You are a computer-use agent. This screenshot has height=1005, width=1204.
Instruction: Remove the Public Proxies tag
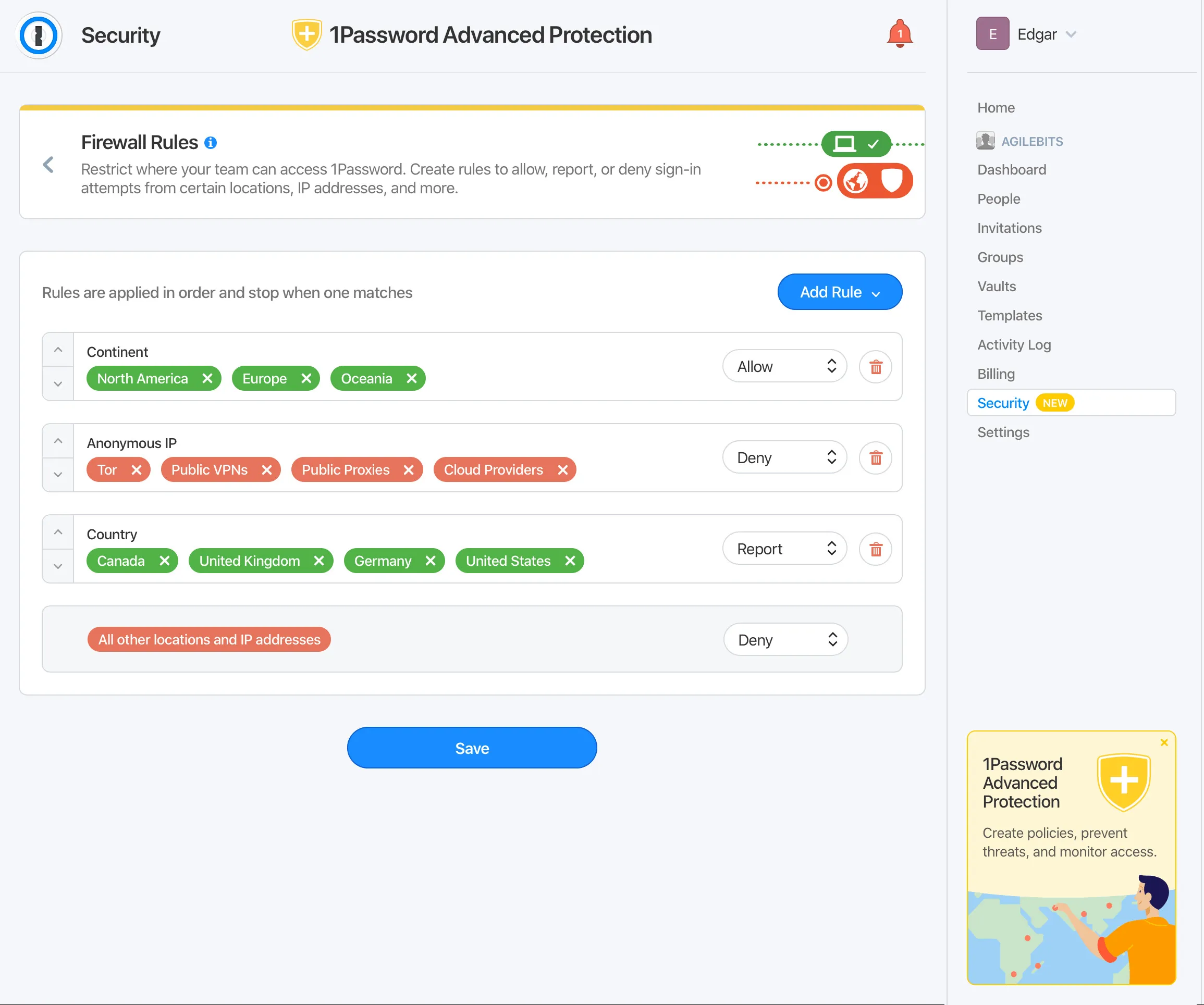(409, 470)
